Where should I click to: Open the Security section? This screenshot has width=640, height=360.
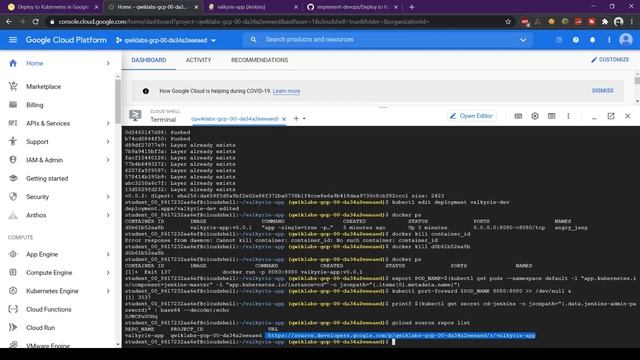[38, 197]
